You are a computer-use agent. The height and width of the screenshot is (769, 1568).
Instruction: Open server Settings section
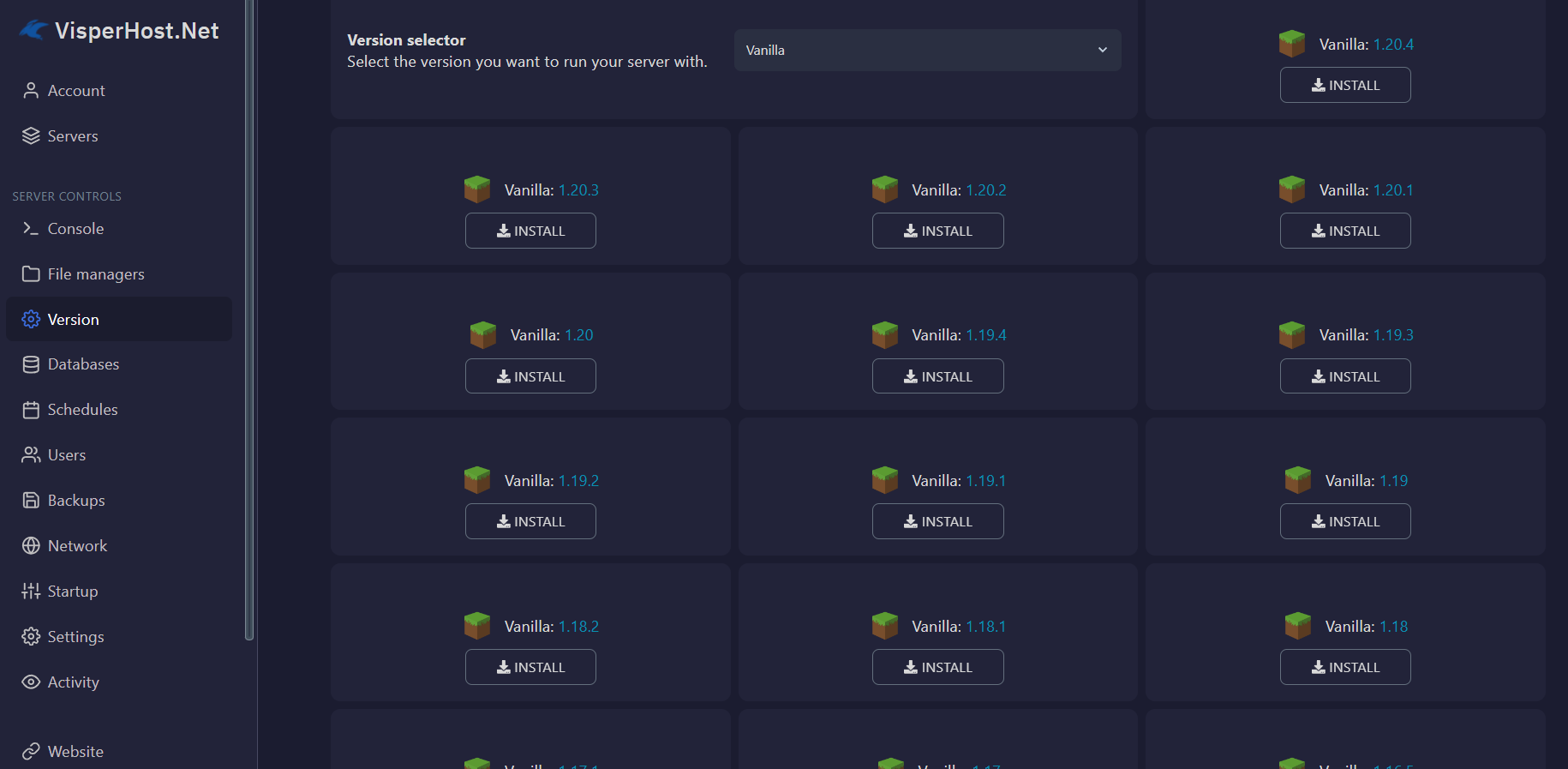(119, 637)
